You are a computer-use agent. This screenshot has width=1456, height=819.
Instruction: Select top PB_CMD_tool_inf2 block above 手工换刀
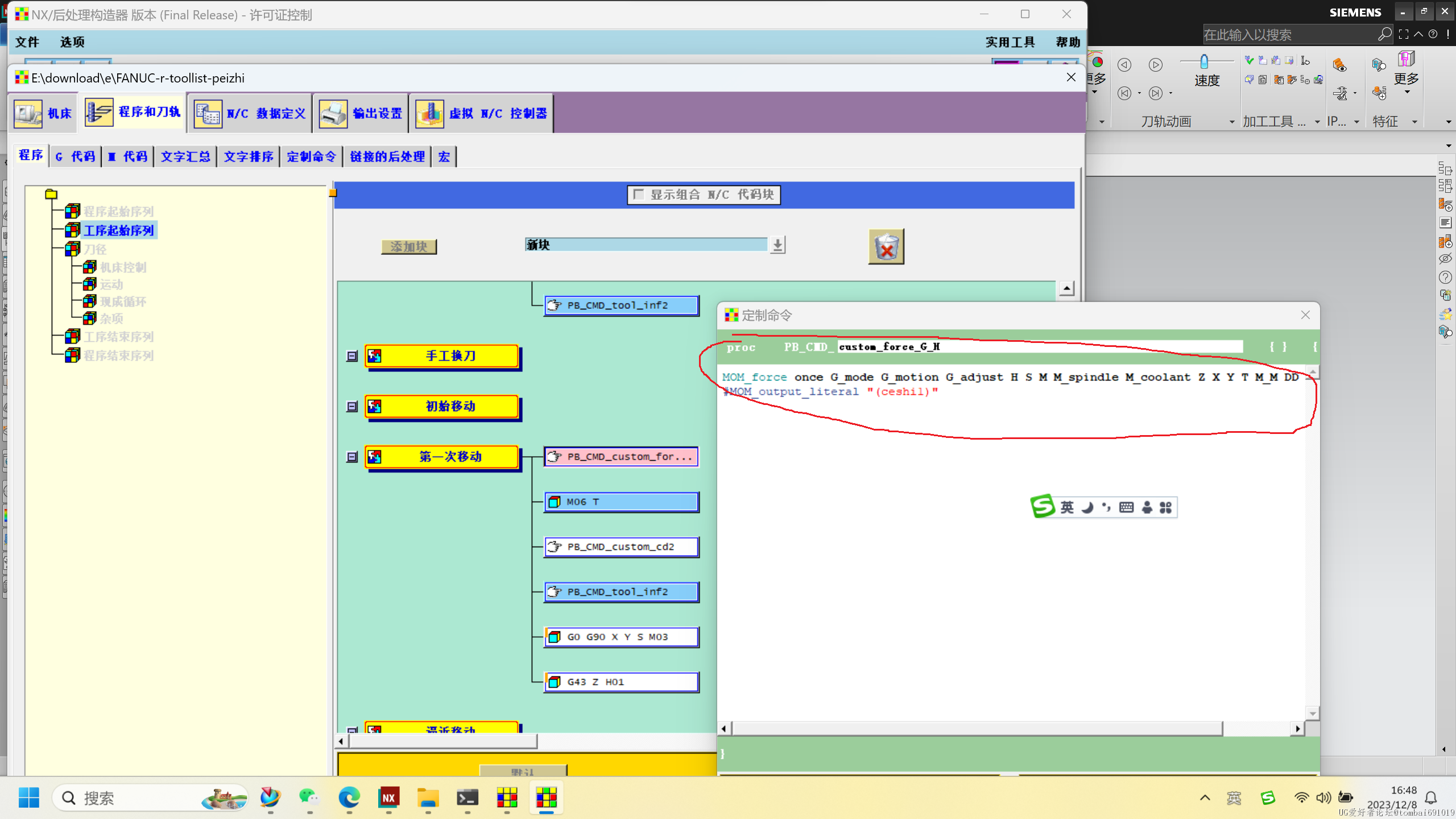(621, 305)
